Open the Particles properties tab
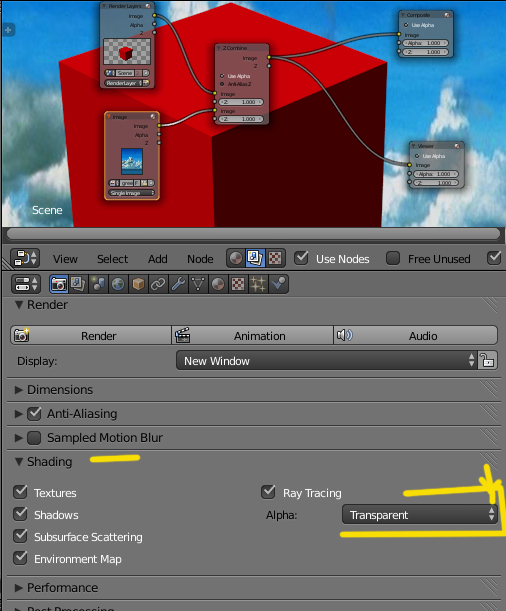Screen dimensions: 506x611 point(258,284)
